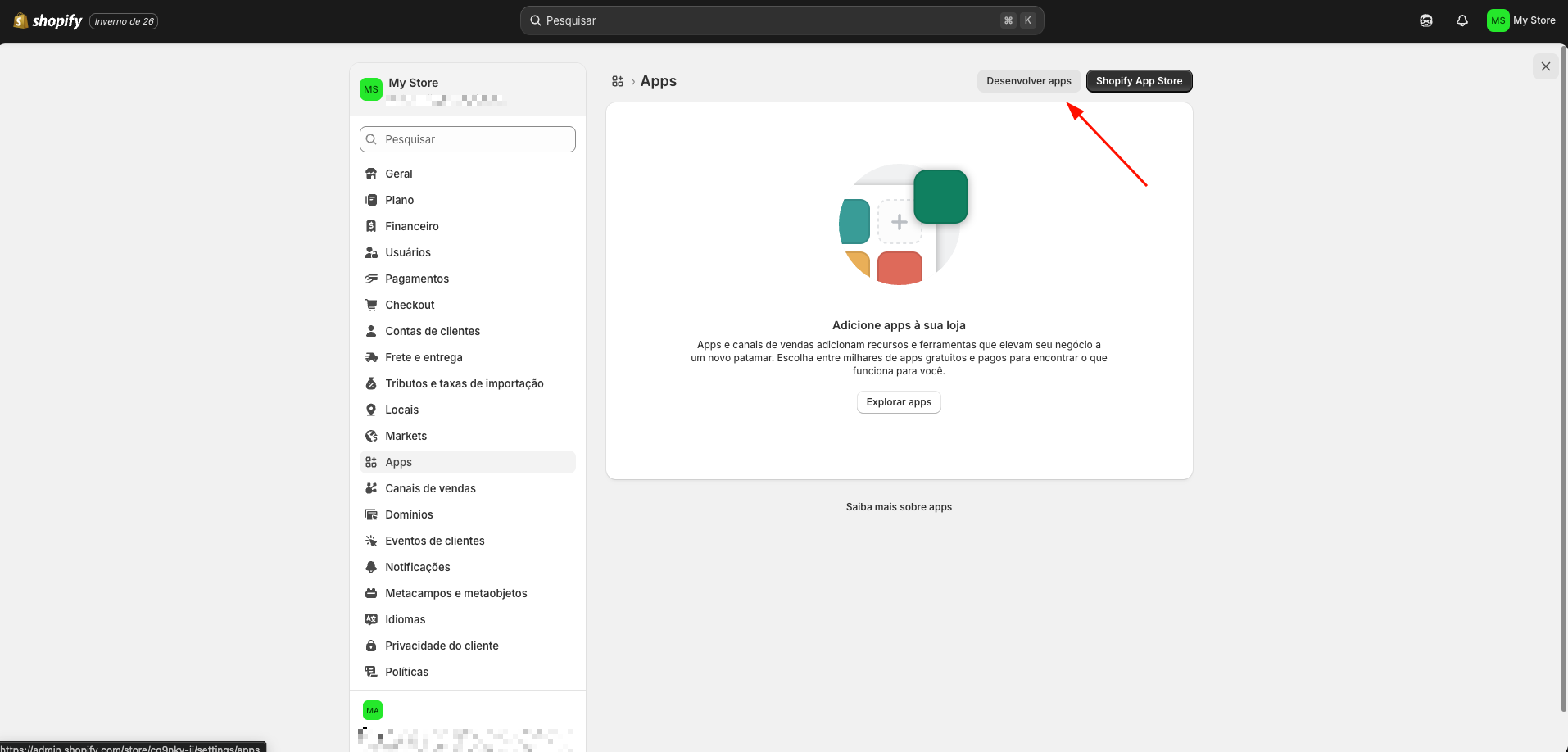Open the MS account avatar menu
Image resolution: width=1568 pixels, height=752 pixels.
(1498, 20)
